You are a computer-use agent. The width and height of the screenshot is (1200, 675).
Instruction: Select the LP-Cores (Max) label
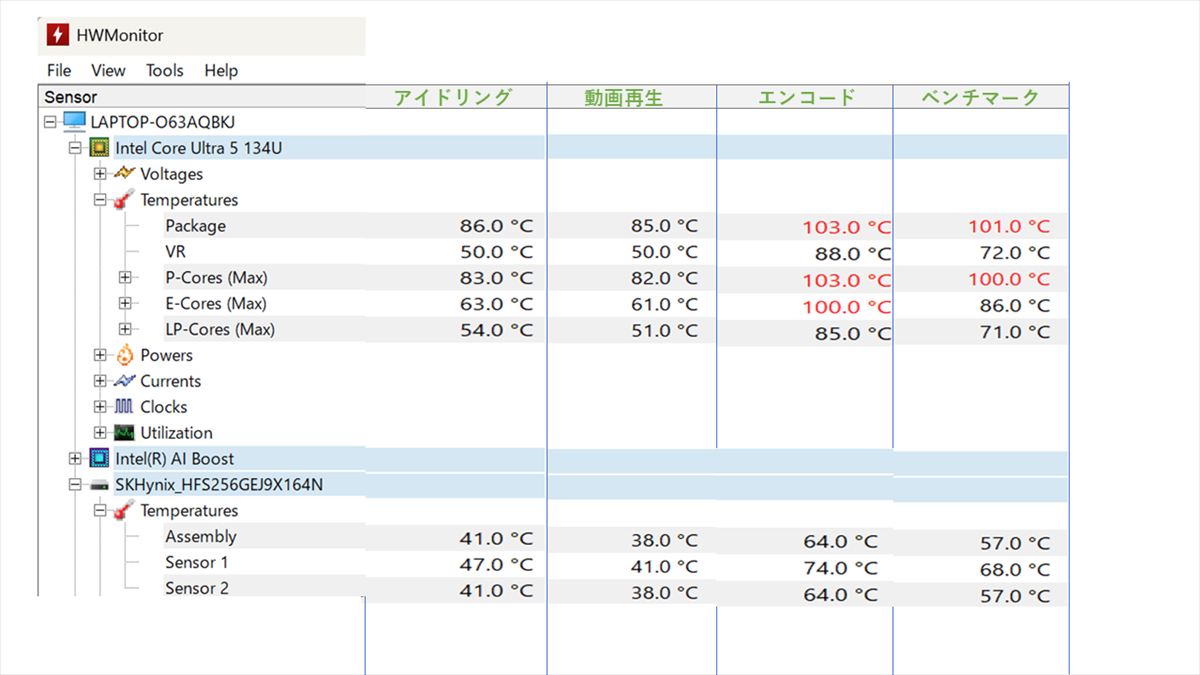pyautogui.click(x=220, y=329)
